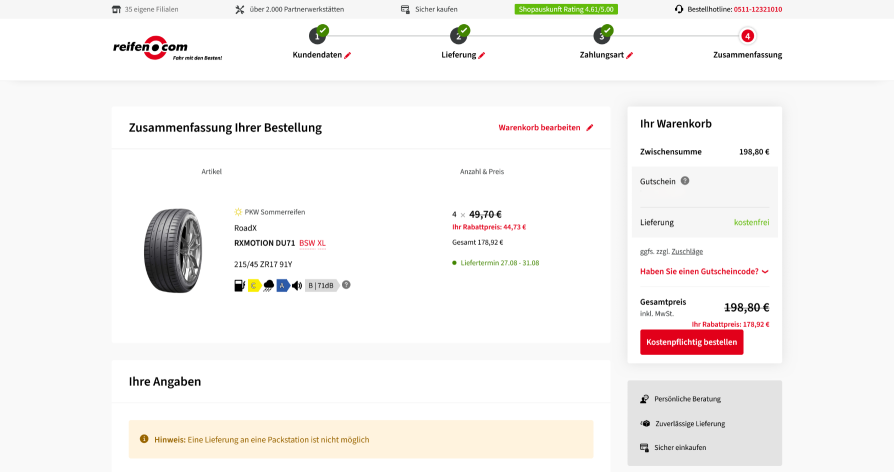This screenshot has height=472, width=894.
Task: Click the headset icon beside Bestellhotline
Action: click(678, 9)
